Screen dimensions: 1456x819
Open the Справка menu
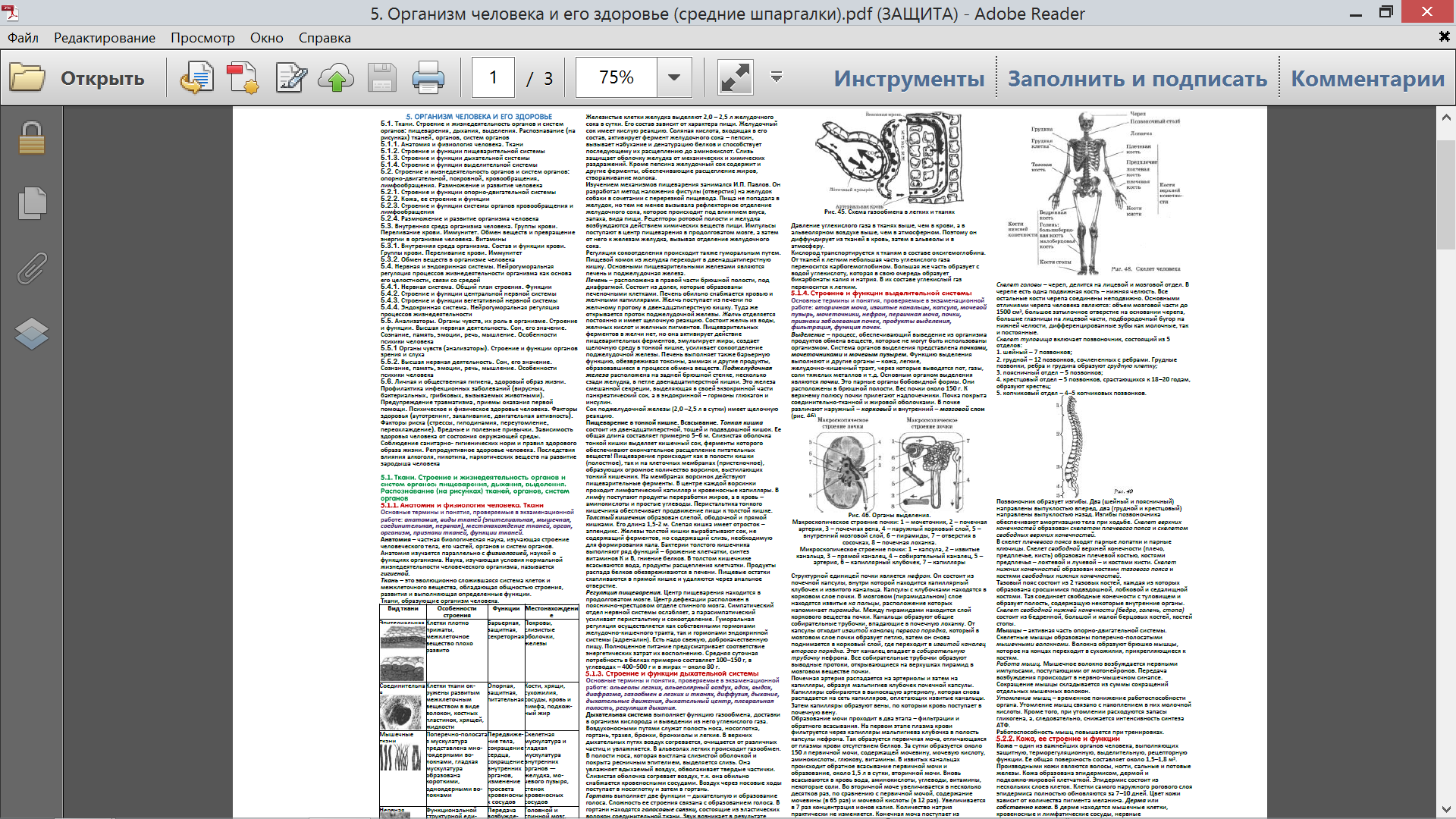click(x=325, y=38)
